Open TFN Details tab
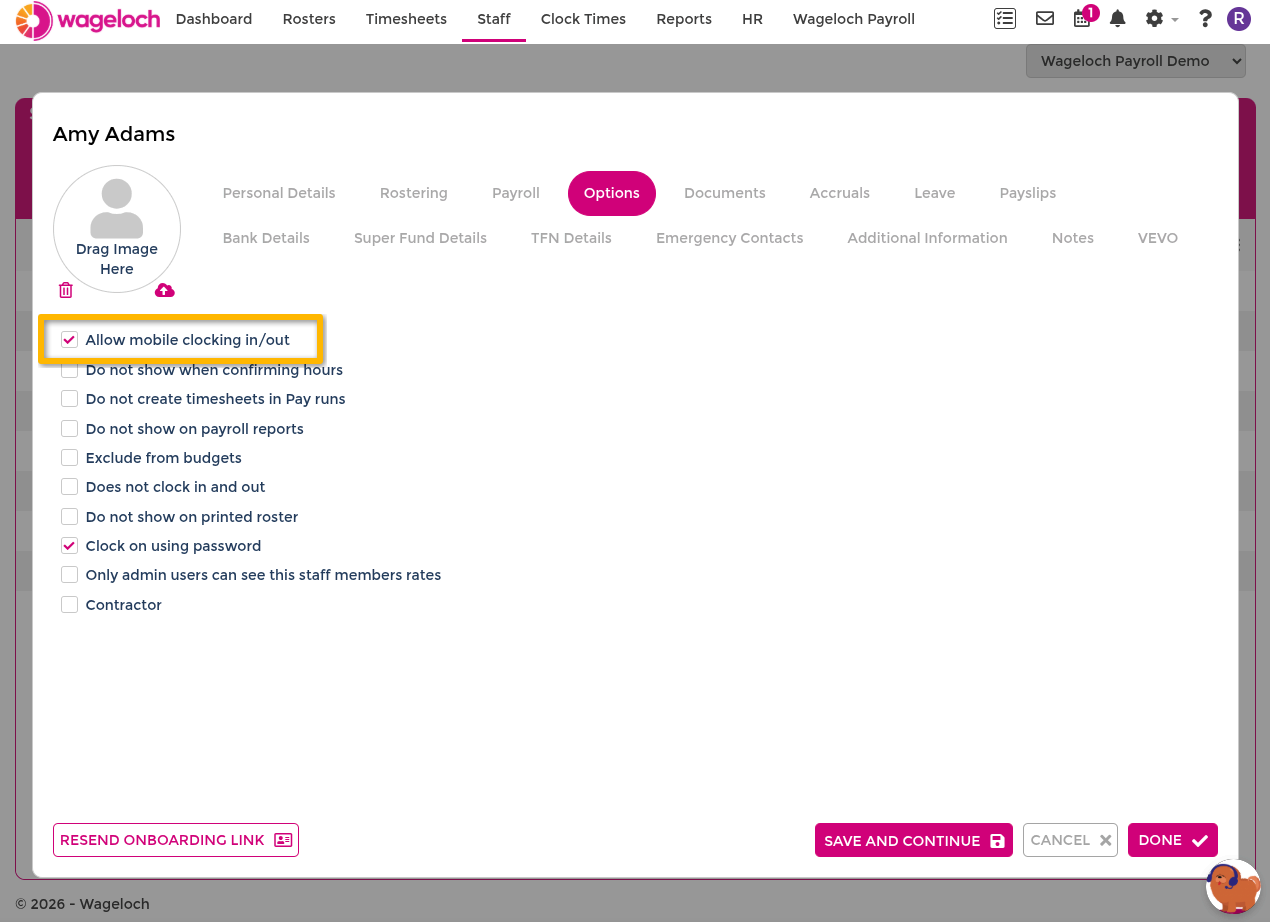This screenshot has width=1270, height=922. point(571,238)
